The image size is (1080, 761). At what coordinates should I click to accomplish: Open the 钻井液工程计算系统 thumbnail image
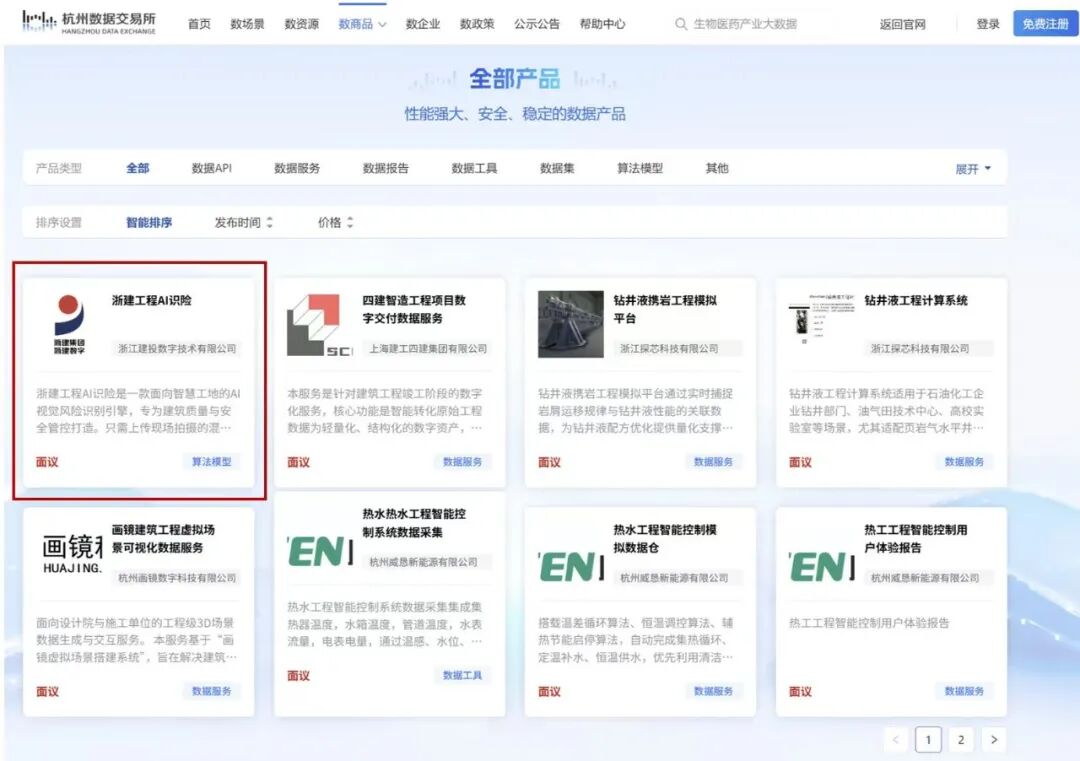[x=821, y=319]
